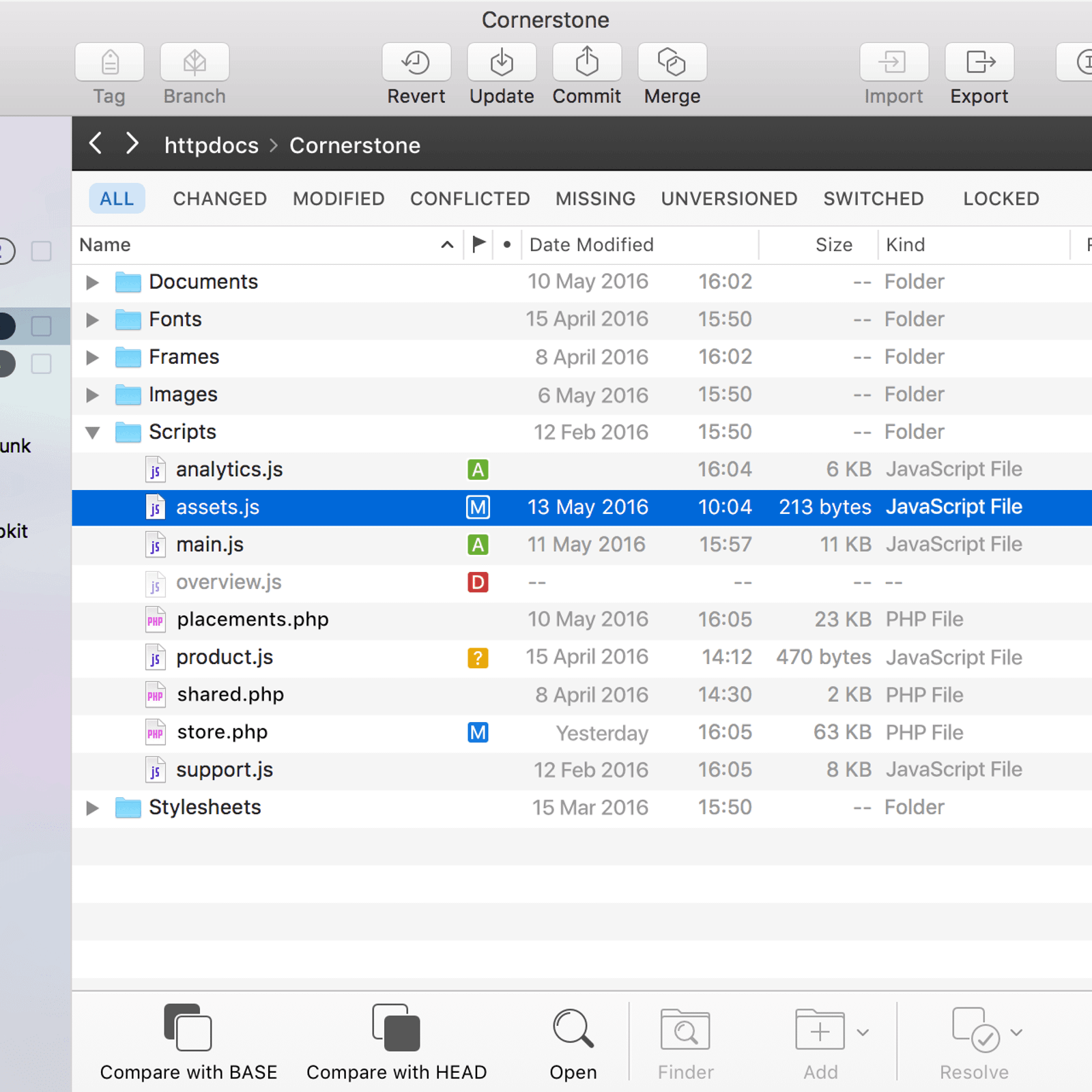
Task: Click the blue M status badge for store.php
Action: pos(478,732)
